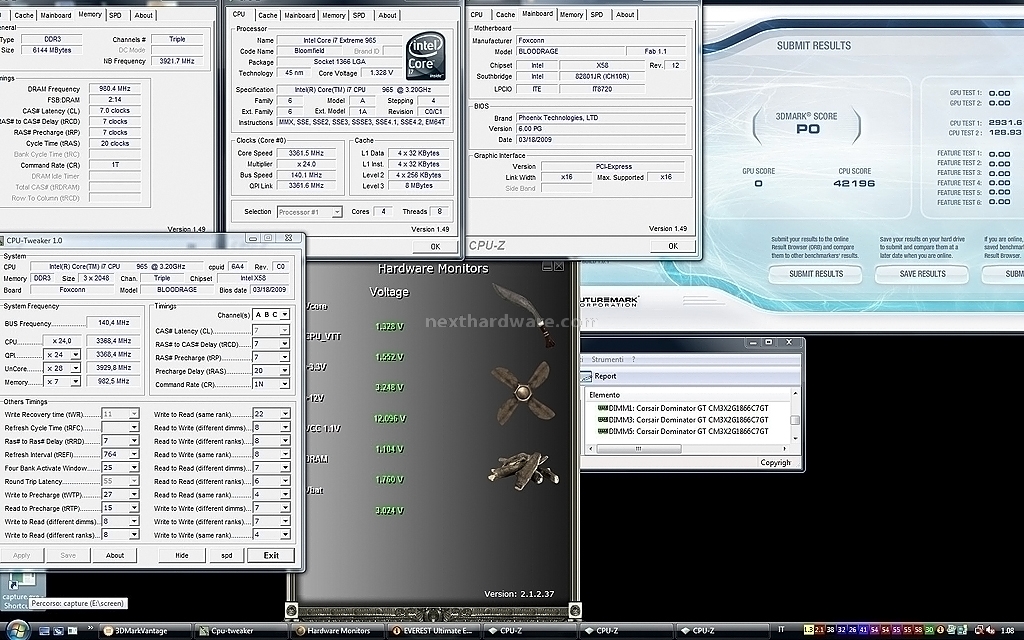This screenshot has height=640, width=1024.
Task: Click OK in the Mainboard CPU-Z window
Action: click(673, 246)
